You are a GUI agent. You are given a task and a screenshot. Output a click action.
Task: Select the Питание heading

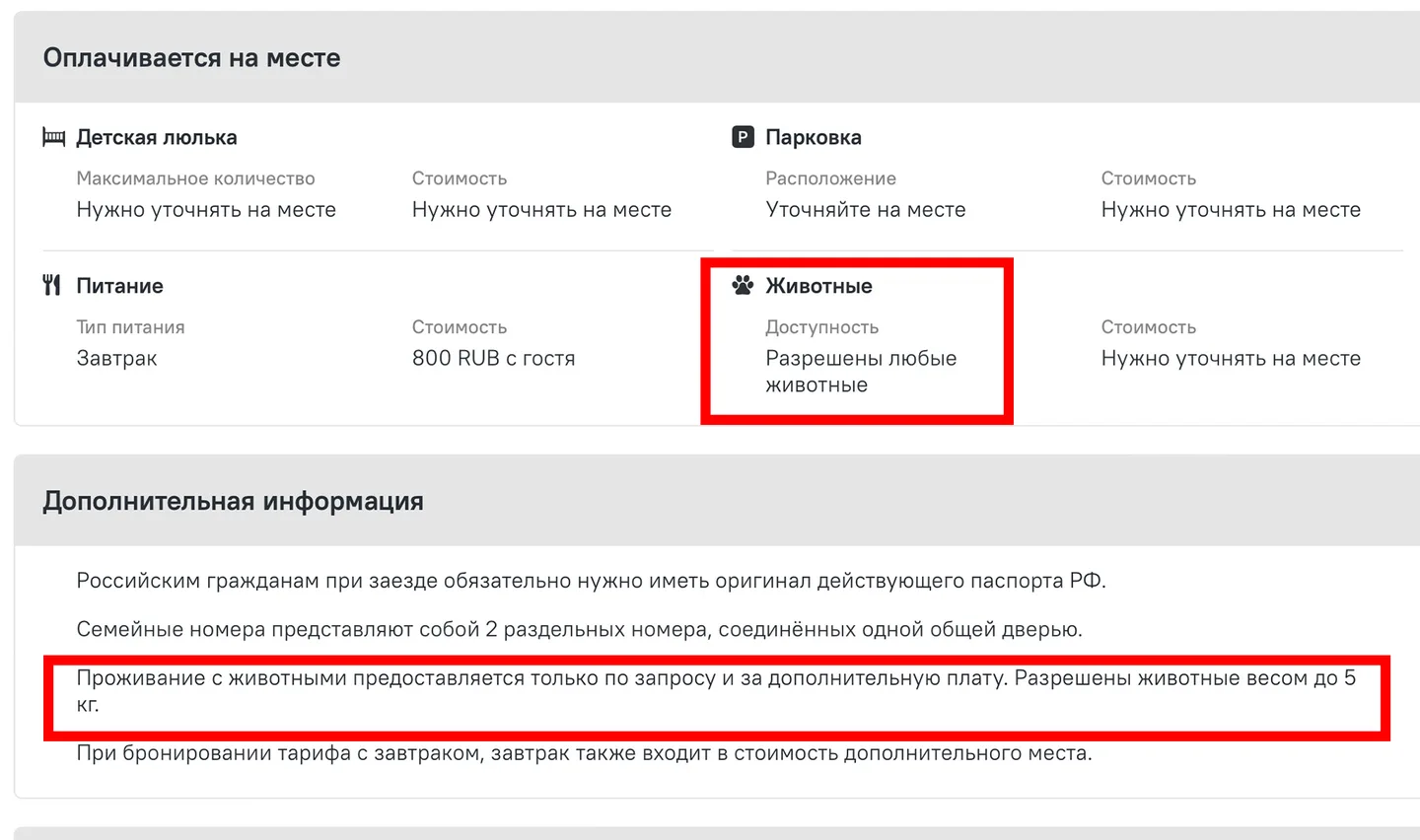click(120, 286)
